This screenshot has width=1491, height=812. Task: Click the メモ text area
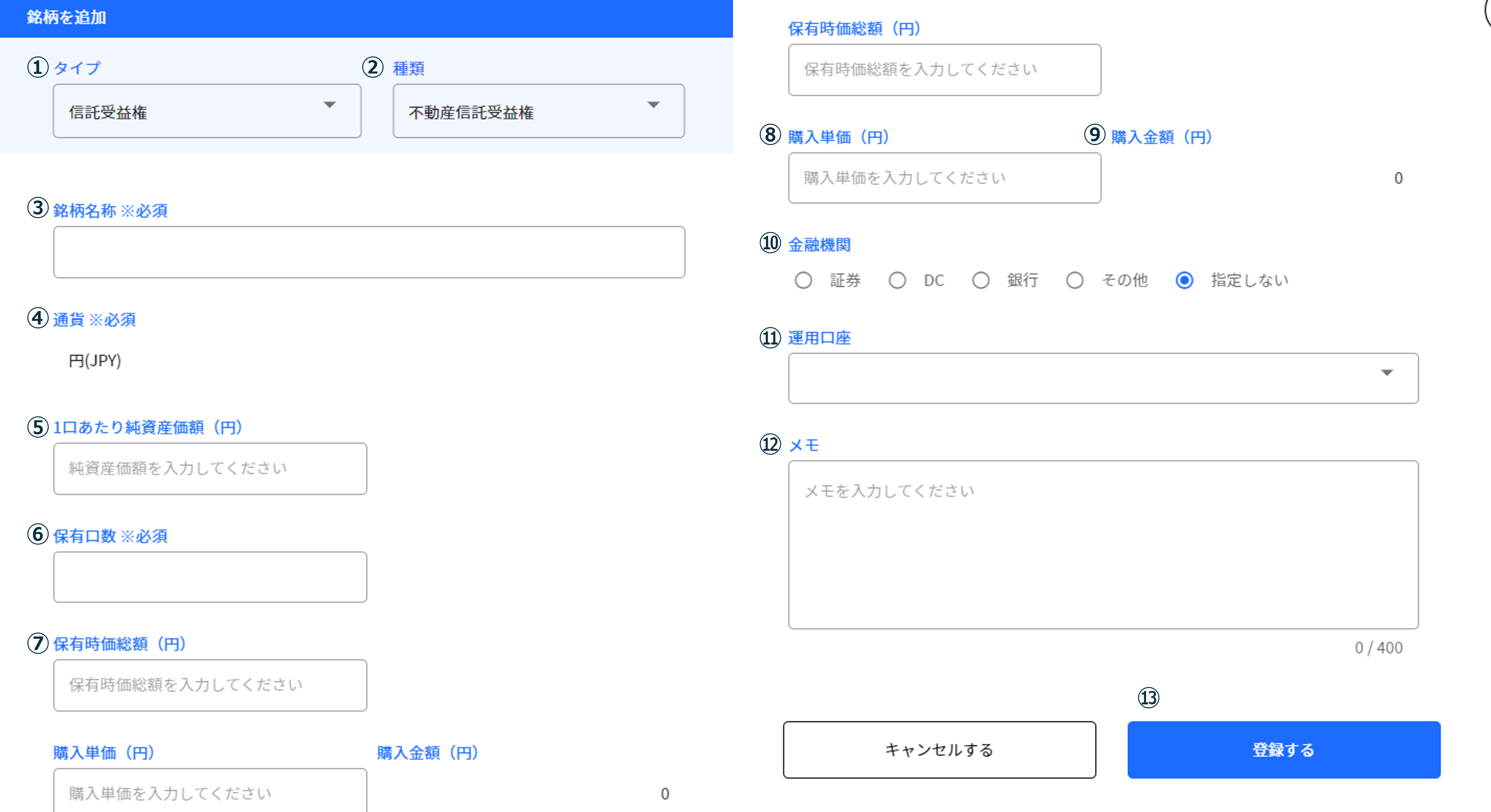pos(1102,545)
